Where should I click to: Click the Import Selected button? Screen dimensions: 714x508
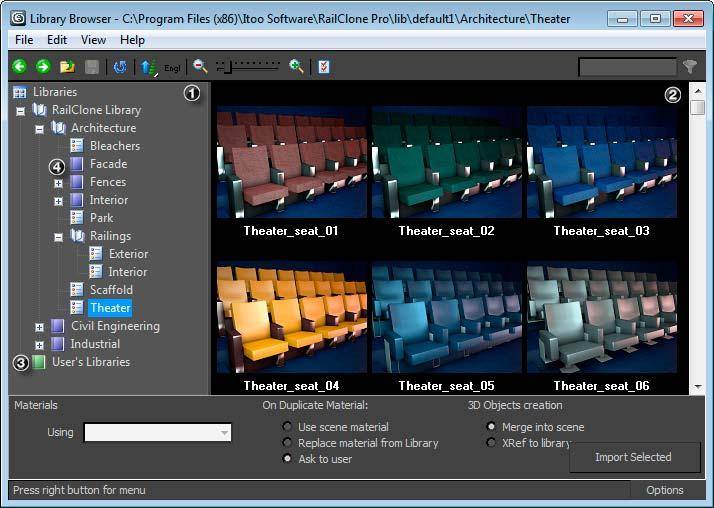[x=633, y=457]
